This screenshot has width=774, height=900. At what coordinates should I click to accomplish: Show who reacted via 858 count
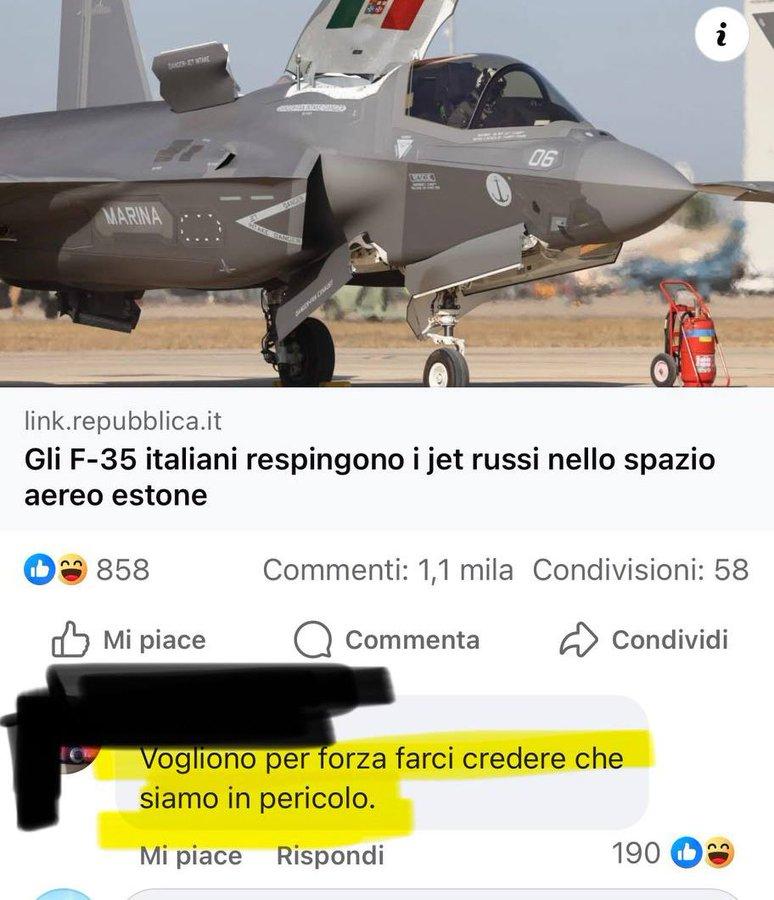(122, 570)
